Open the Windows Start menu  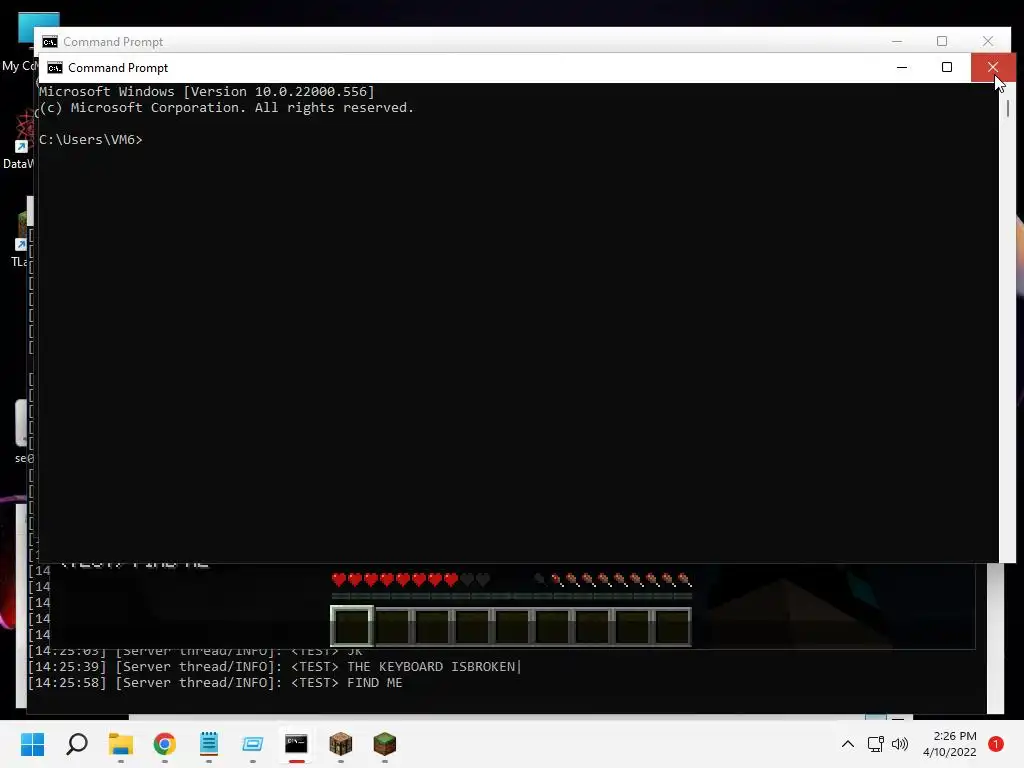coord(32,744)
